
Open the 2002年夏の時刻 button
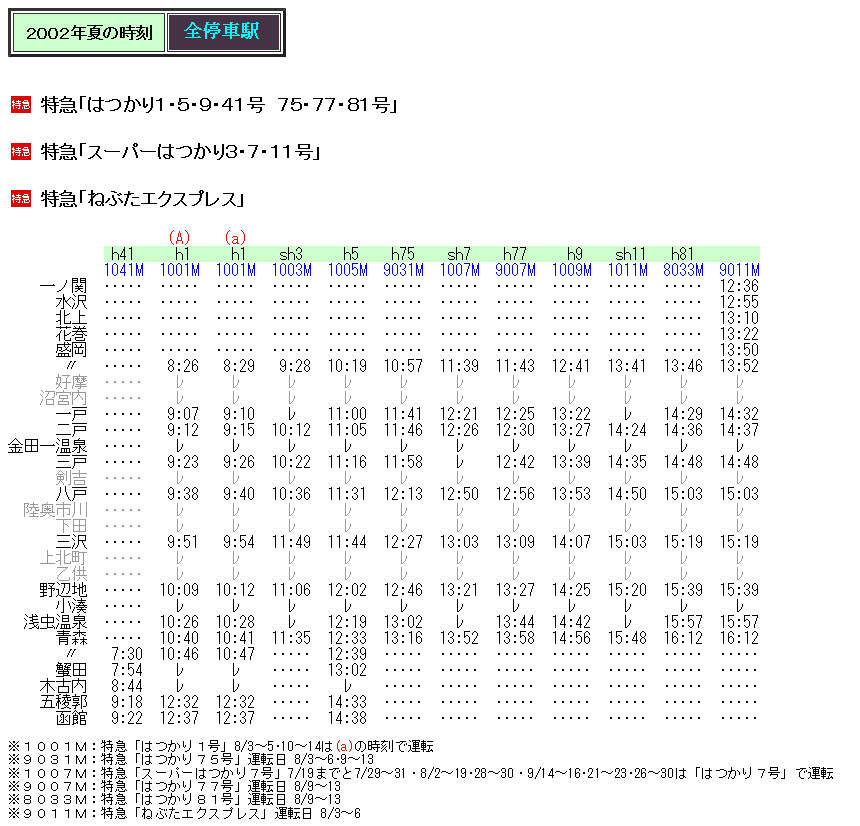coord(89,33)
